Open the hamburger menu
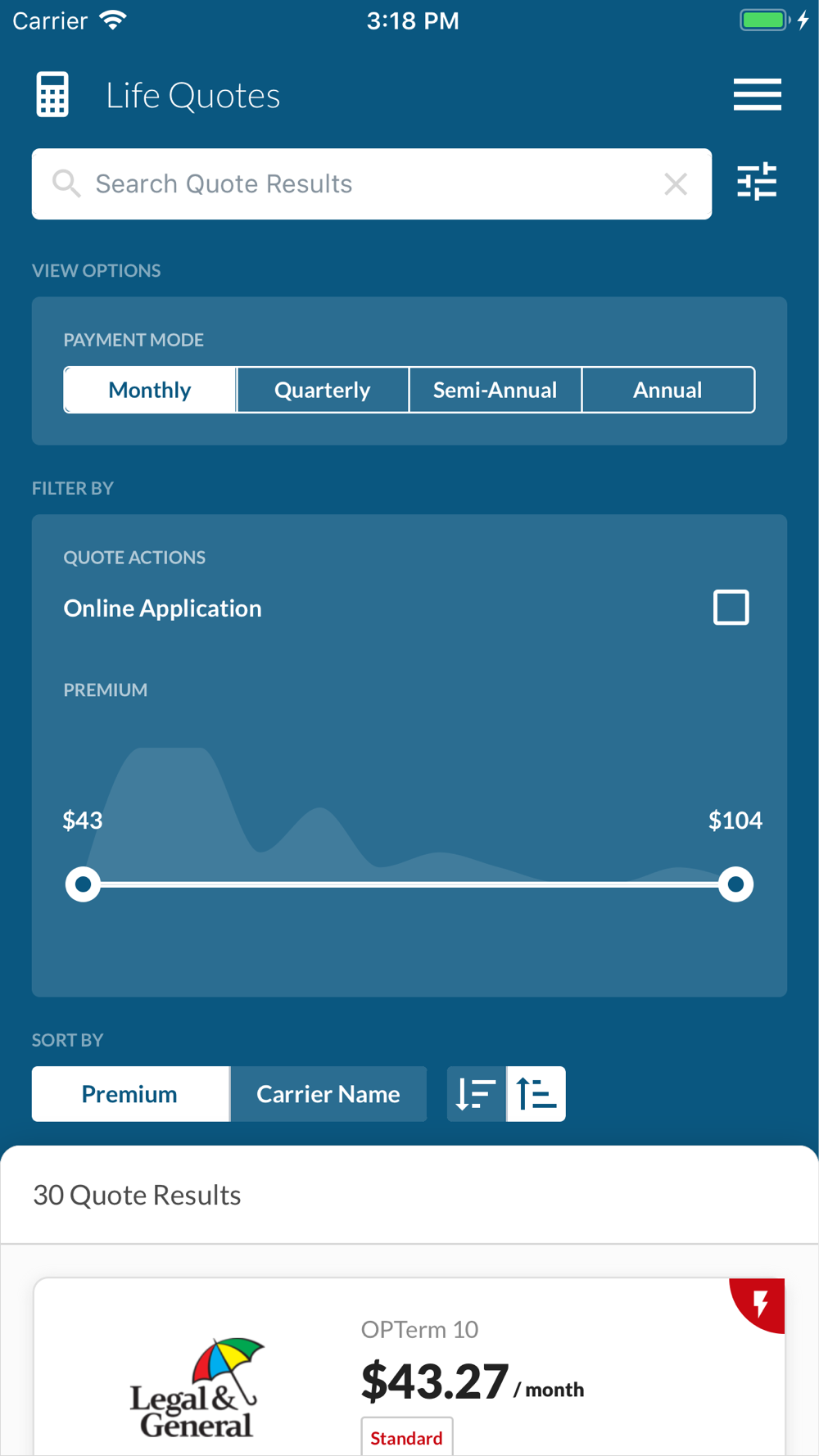Viewport: 819px width, 1456px height. tap(757, 95)
